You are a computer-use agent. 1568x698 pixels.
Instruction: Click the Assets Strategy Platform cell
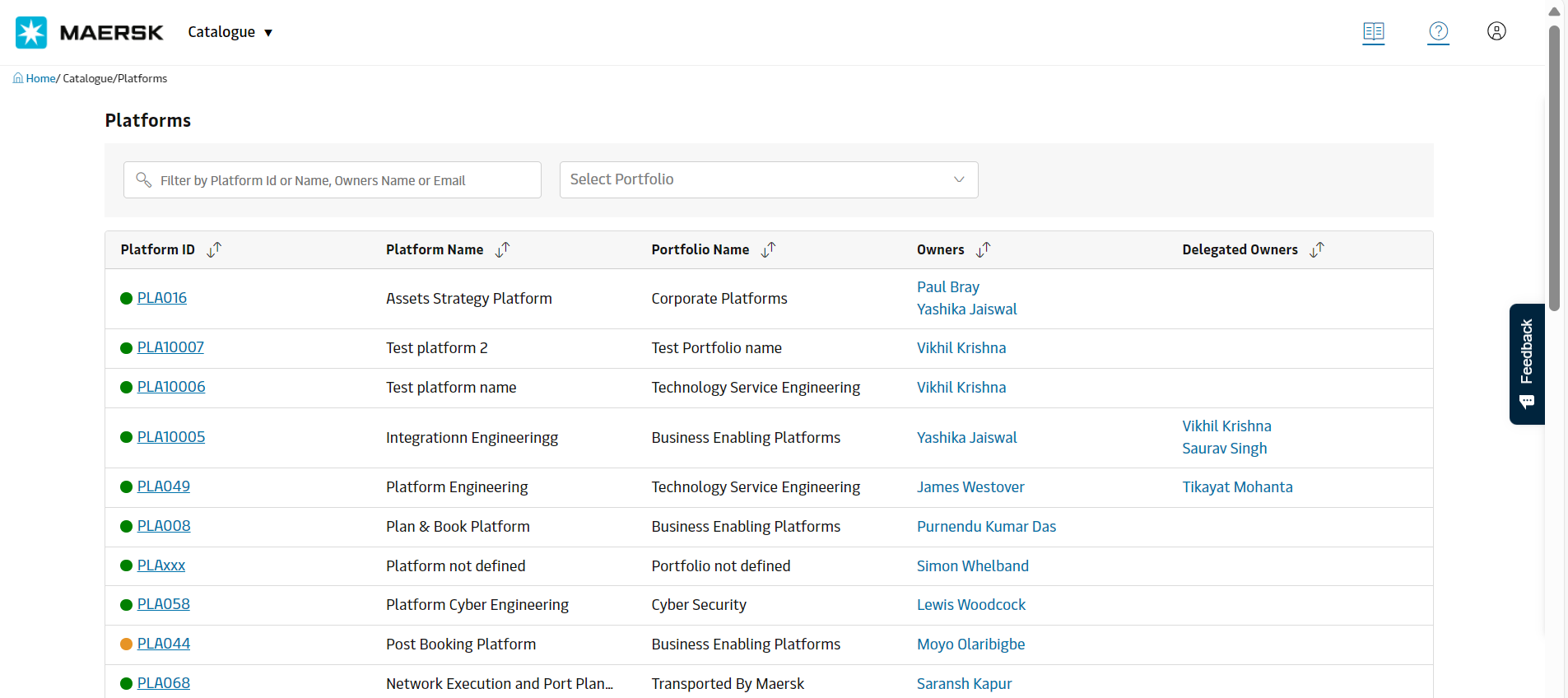pyautogui.click(x=469, y=299)
